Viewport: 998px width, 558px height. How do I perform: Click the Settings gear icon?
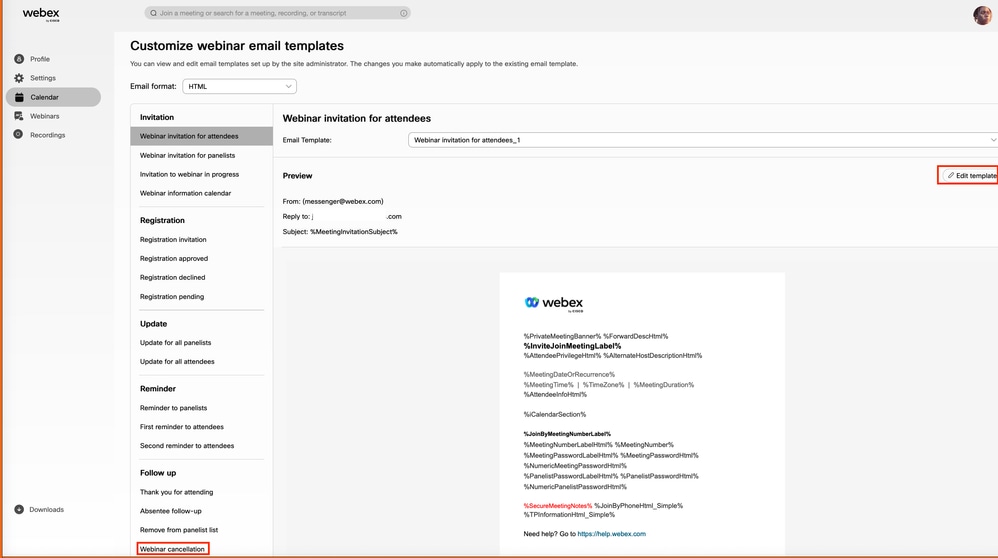19,78
